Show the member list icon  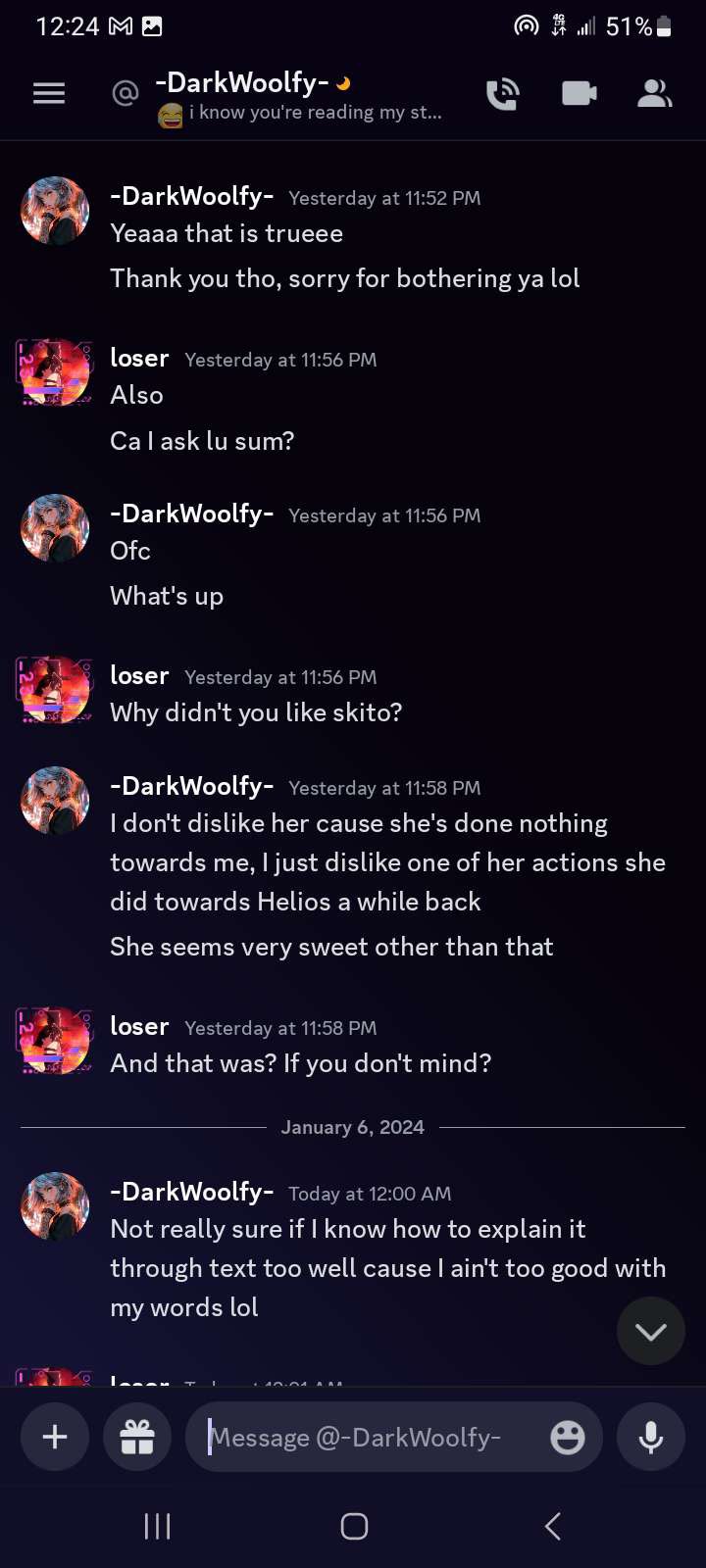pyautogui.click(x=654, y=93)
